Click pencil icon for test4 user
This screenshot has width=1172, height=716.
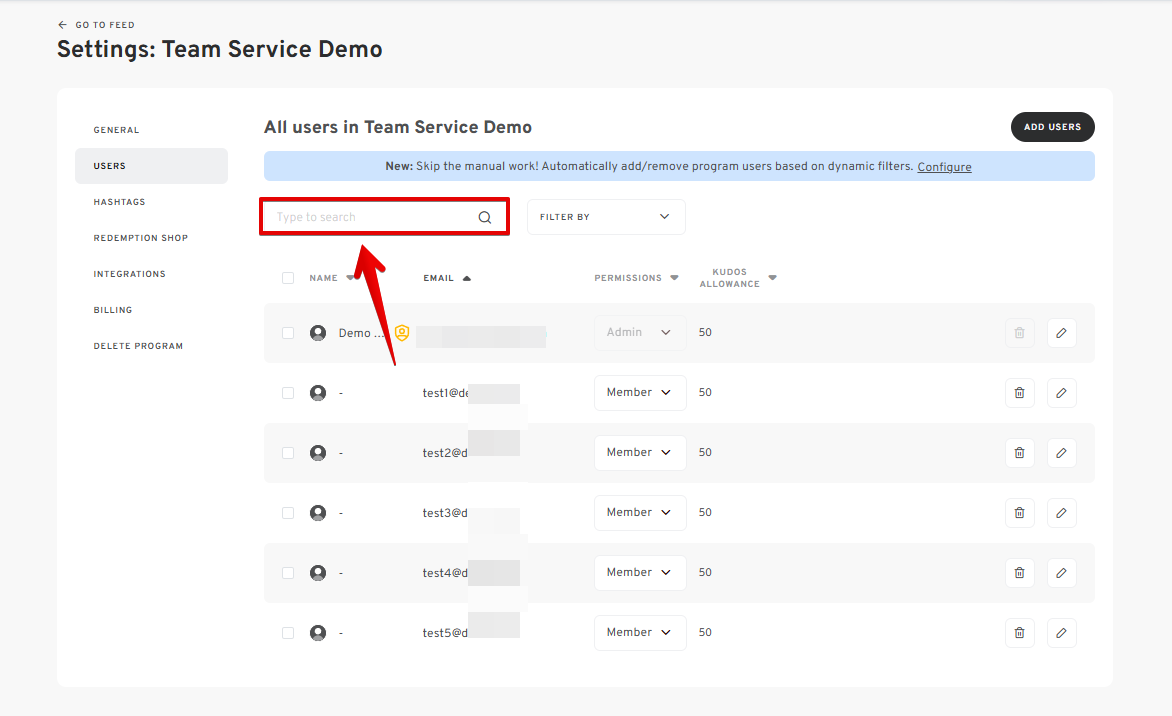pos(1061,573)
